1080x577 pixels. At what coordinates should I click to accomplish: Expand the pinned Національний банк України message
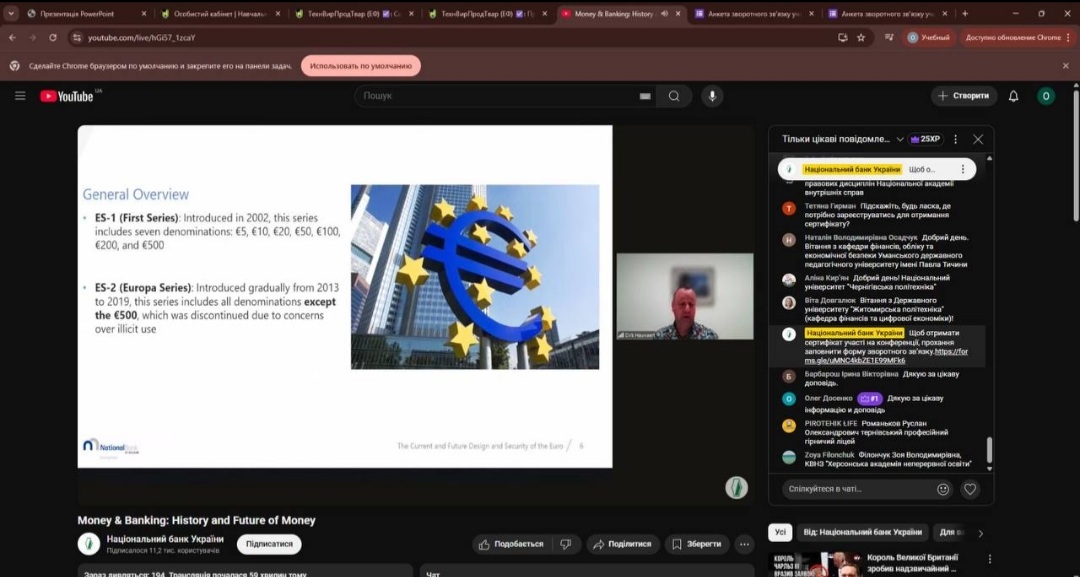pyautogui.click(x=877, y=169)
